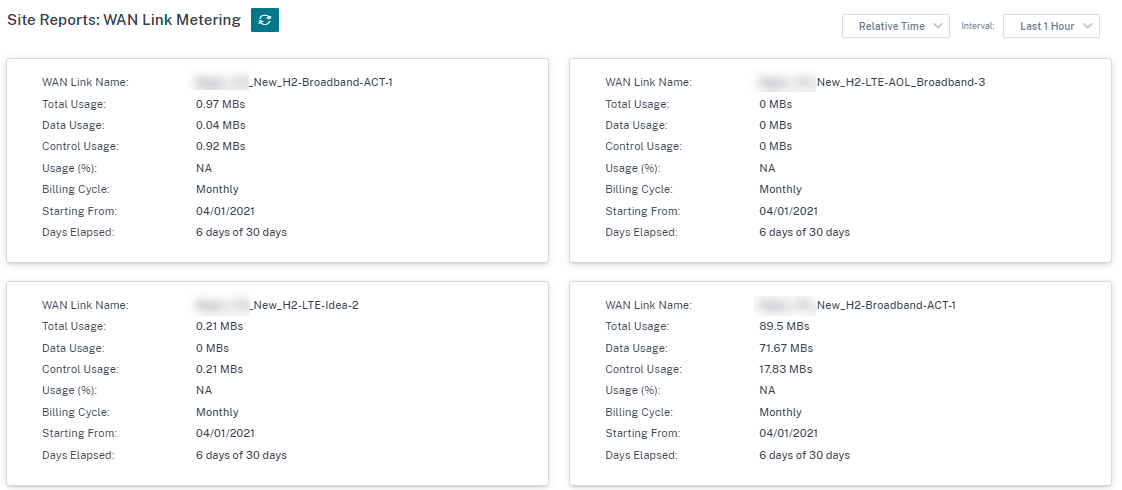
Task: Refresh the WAN Link Metering report
Action: 265,20
